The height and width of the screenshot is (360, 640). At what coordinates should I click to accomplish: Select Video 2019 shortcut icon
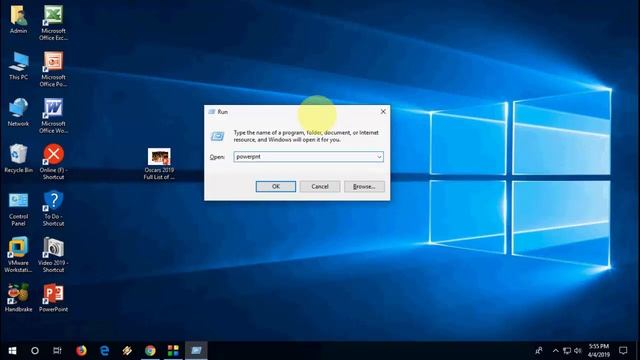tap(53, 255)
